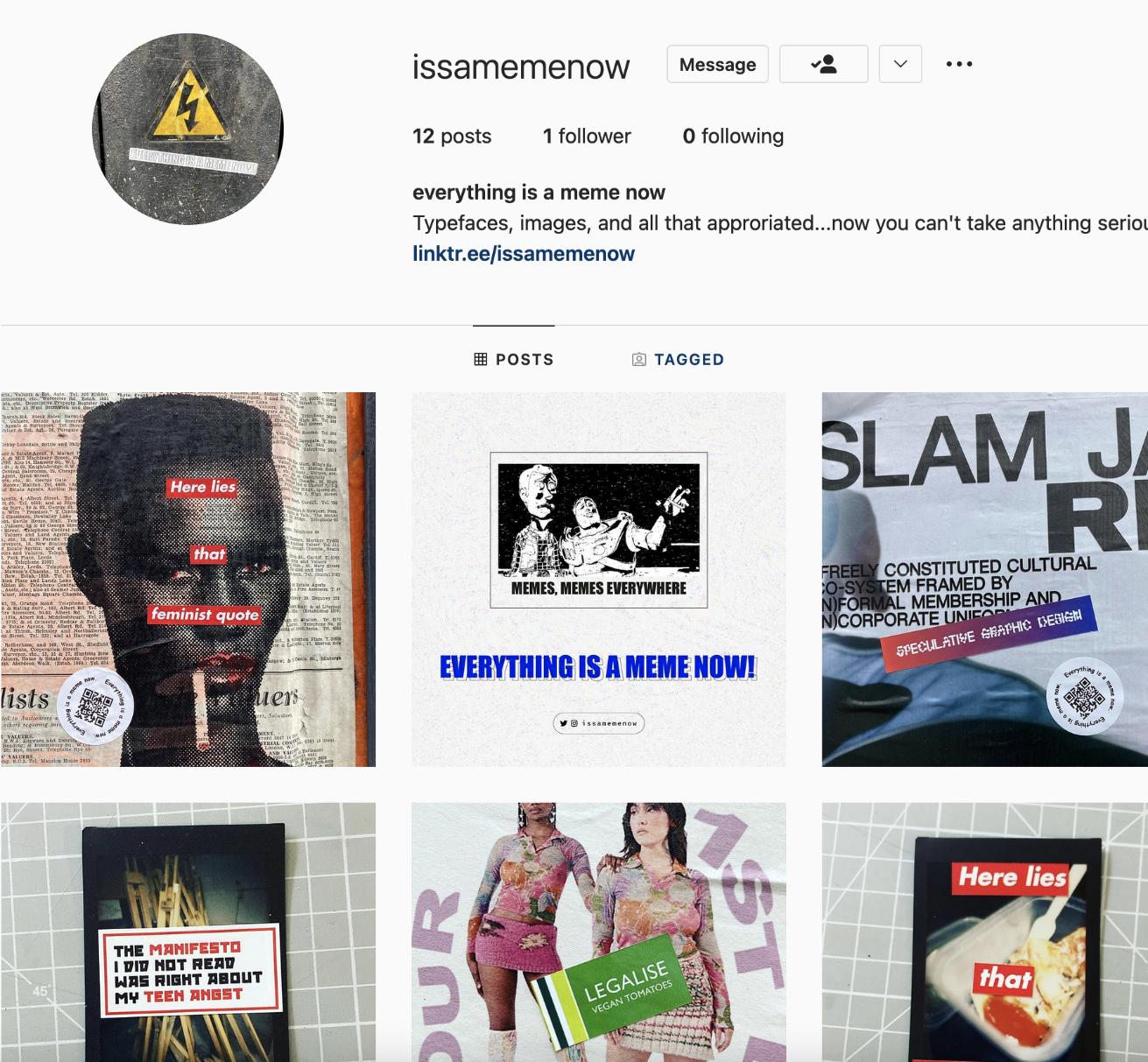Open the three-dots more options menu
The width and height of the screenshot is (1148, 1062).
click(x=959, y=64)
